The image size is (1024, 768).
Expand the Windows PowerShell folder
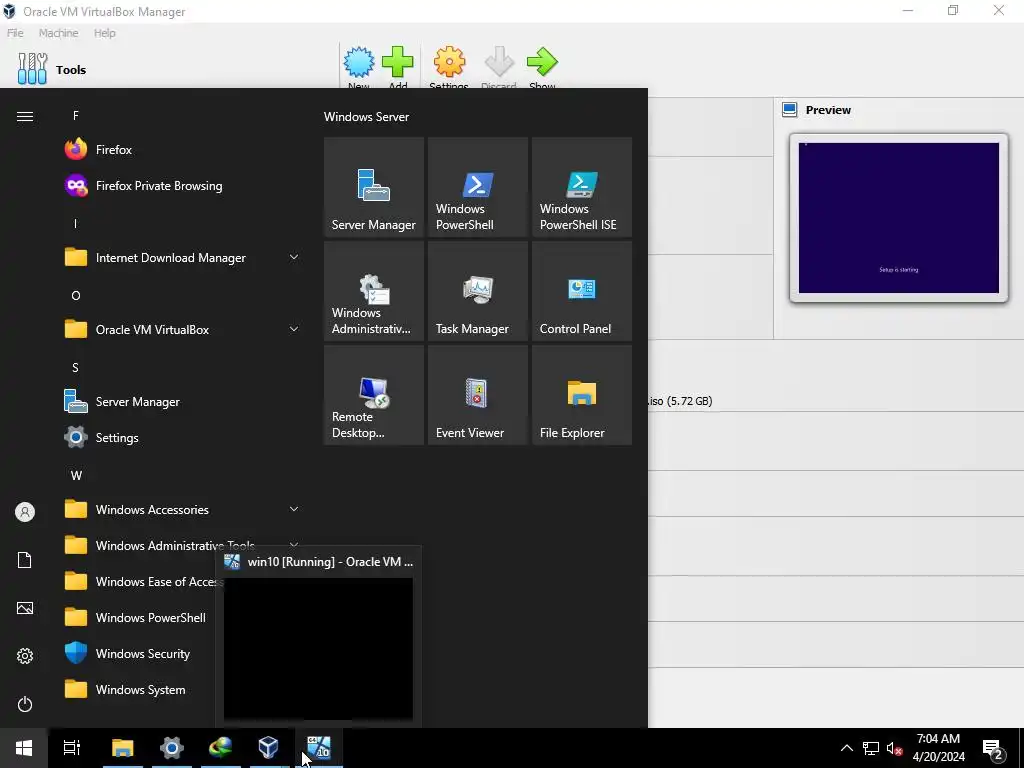point(137,618)
